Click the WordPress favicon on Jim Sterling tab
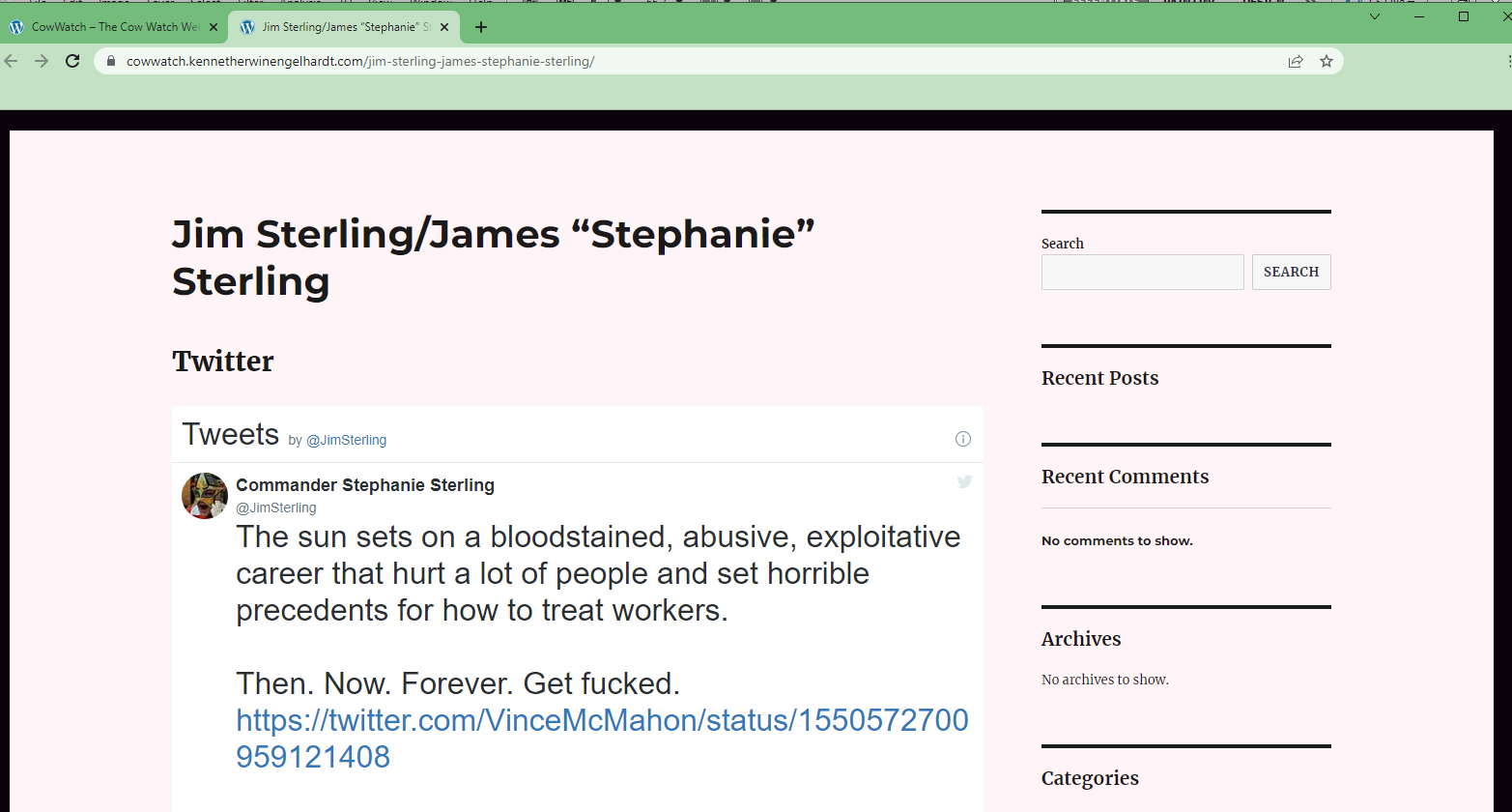 (247, 27)
